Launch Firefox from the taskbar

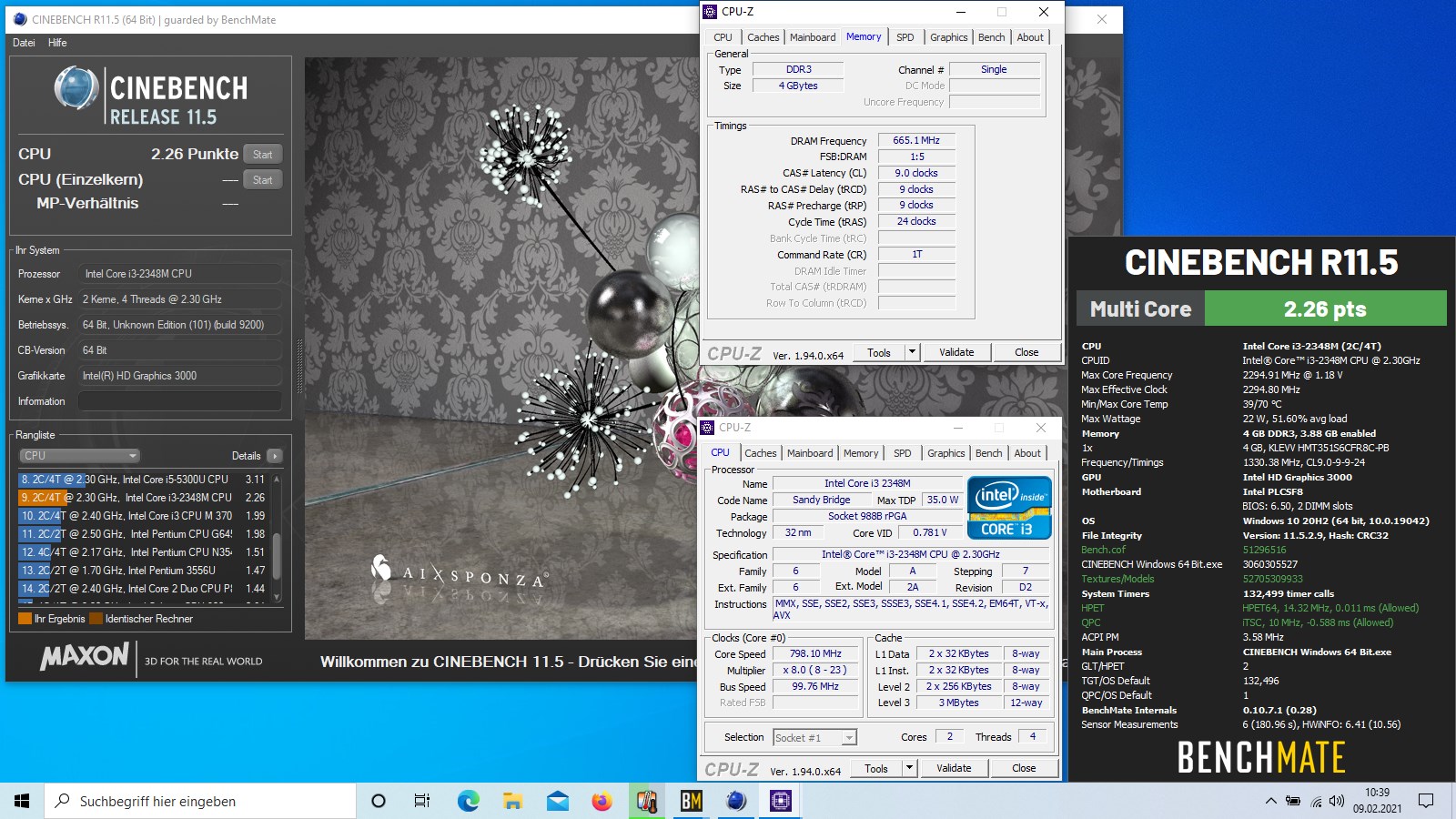(602, 801)
